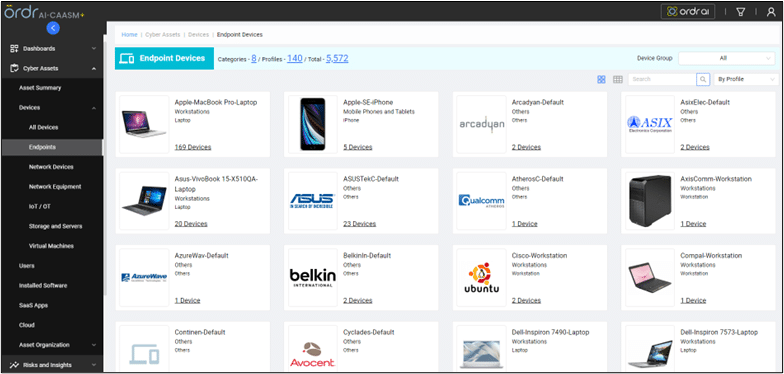
Task: Click the AzureWave logo thumbnail
Action: (144, 278)
